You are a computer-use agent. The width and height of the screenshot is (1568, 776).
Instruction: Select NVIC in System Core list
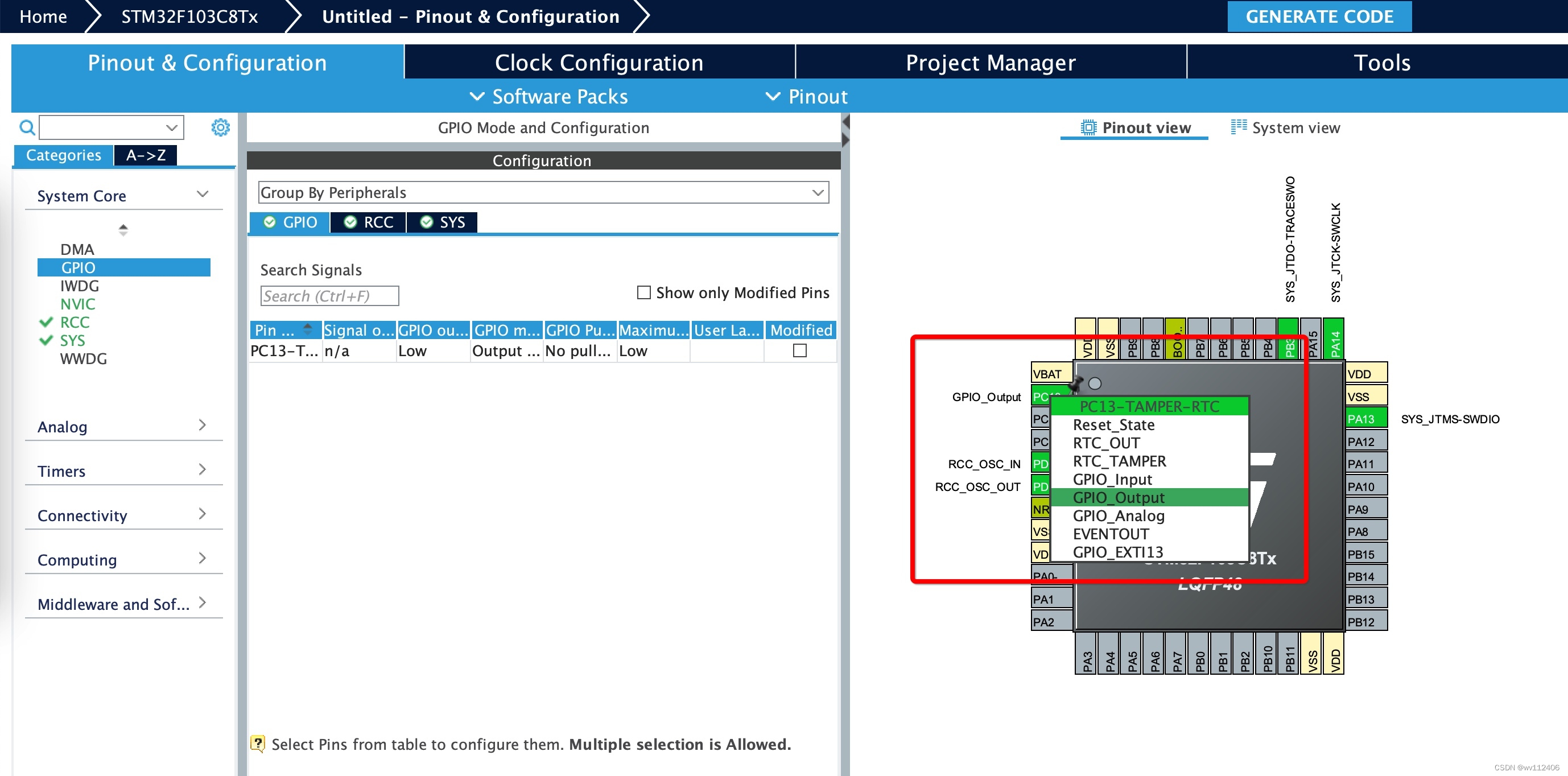pos(77,304)
